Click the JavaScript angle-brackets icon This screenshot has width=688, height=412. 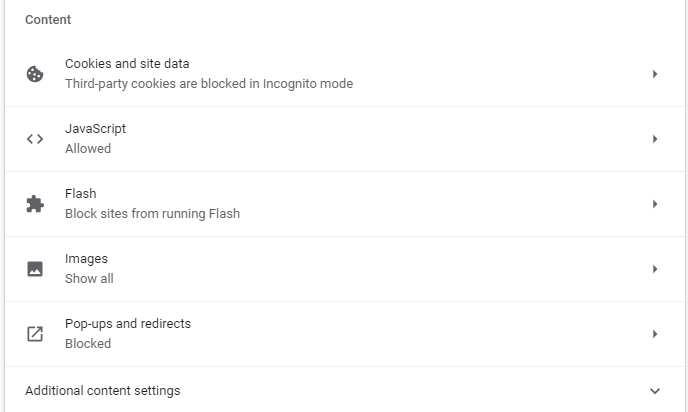35,139
